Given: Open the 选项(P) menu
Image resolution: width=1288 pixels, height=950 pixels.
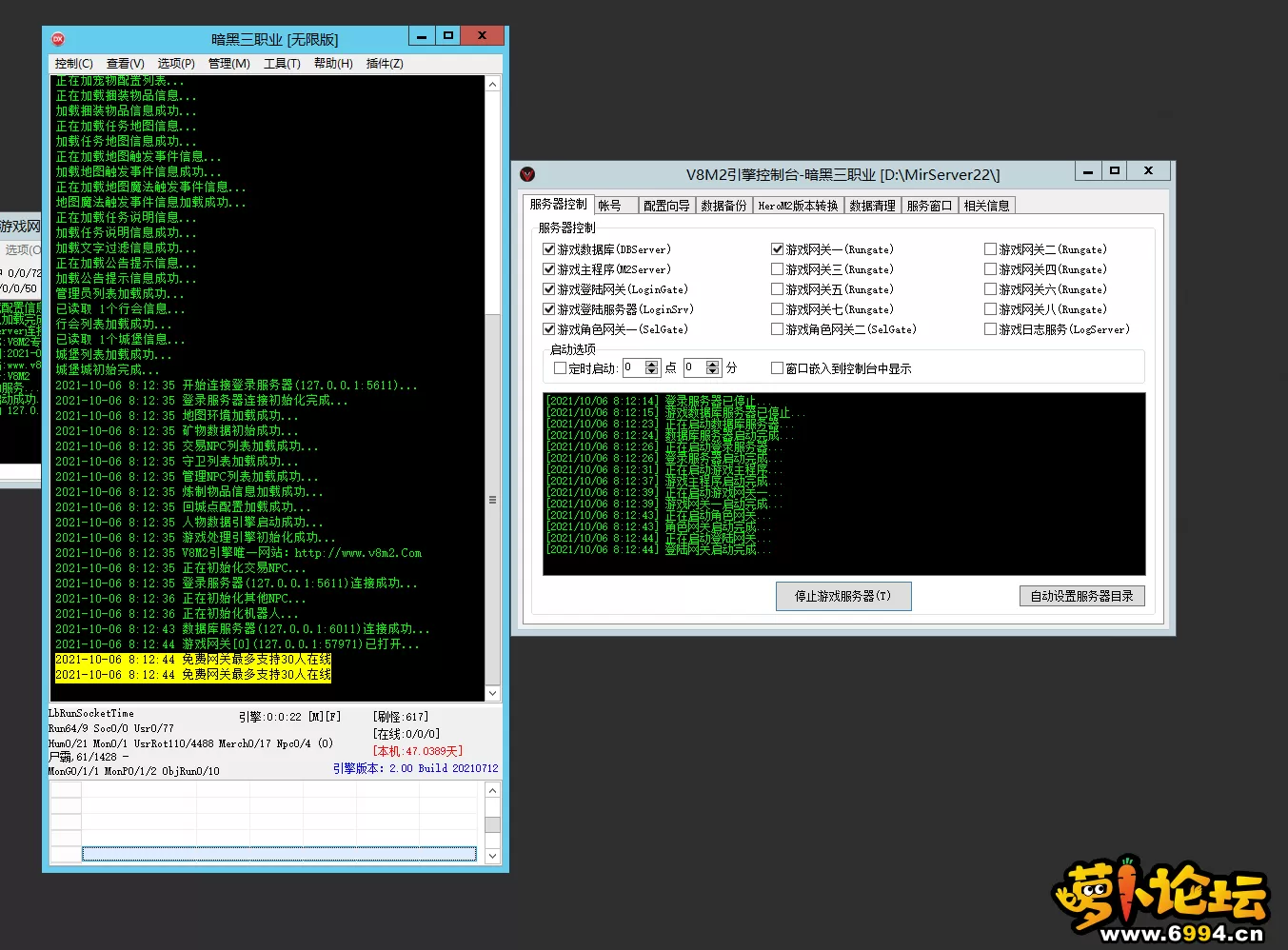Looking at the screenshot, I should (176, 64).
